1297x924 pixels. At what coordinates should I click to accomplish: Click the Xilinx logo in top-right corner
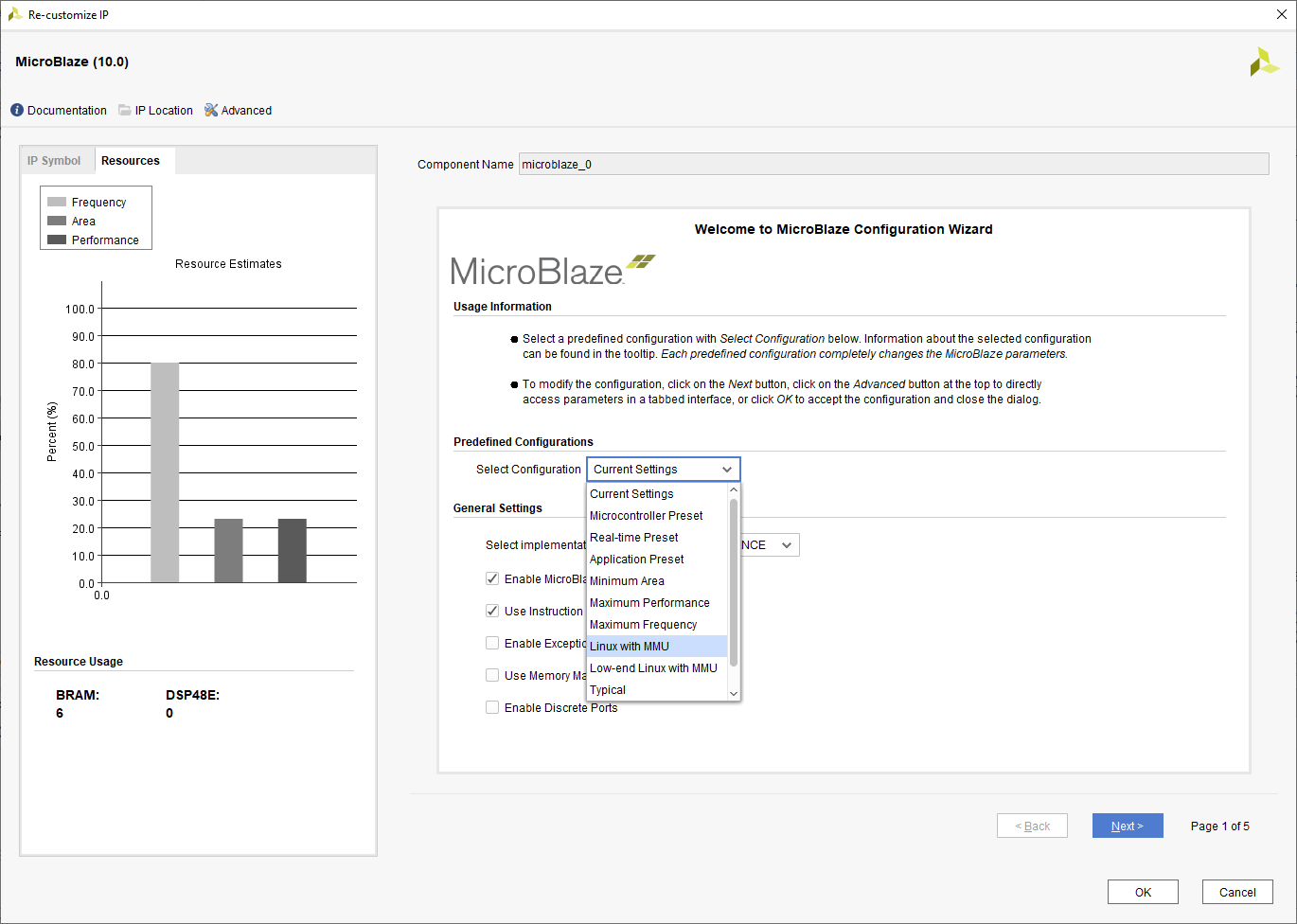pyautogui.click(x=1264, y=62)
